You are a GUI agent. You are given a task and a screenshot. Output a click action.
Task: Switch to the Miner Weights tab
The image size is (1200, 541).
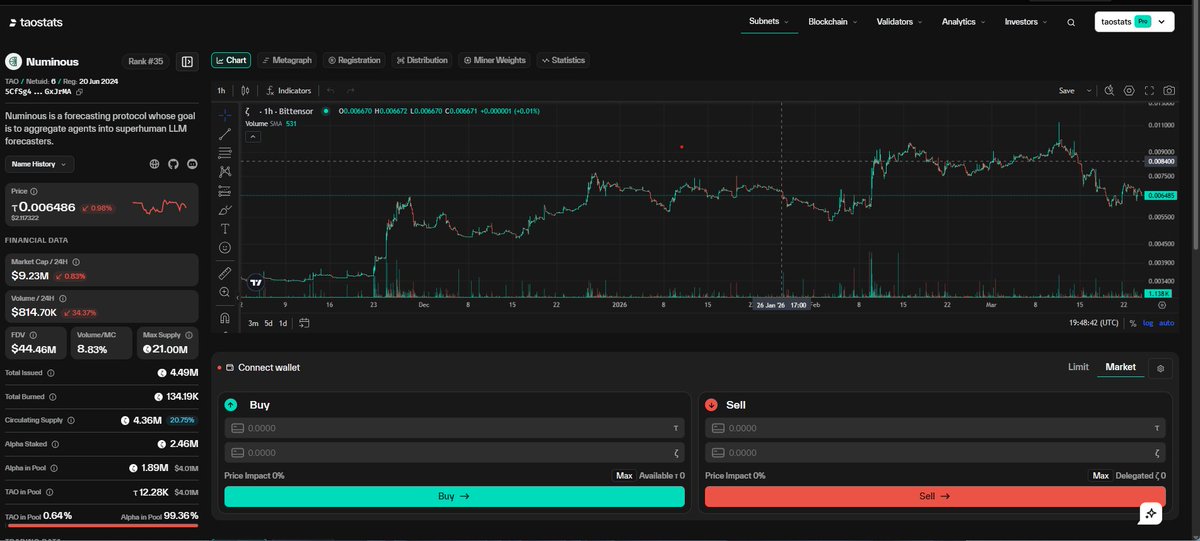click(494, 60)
